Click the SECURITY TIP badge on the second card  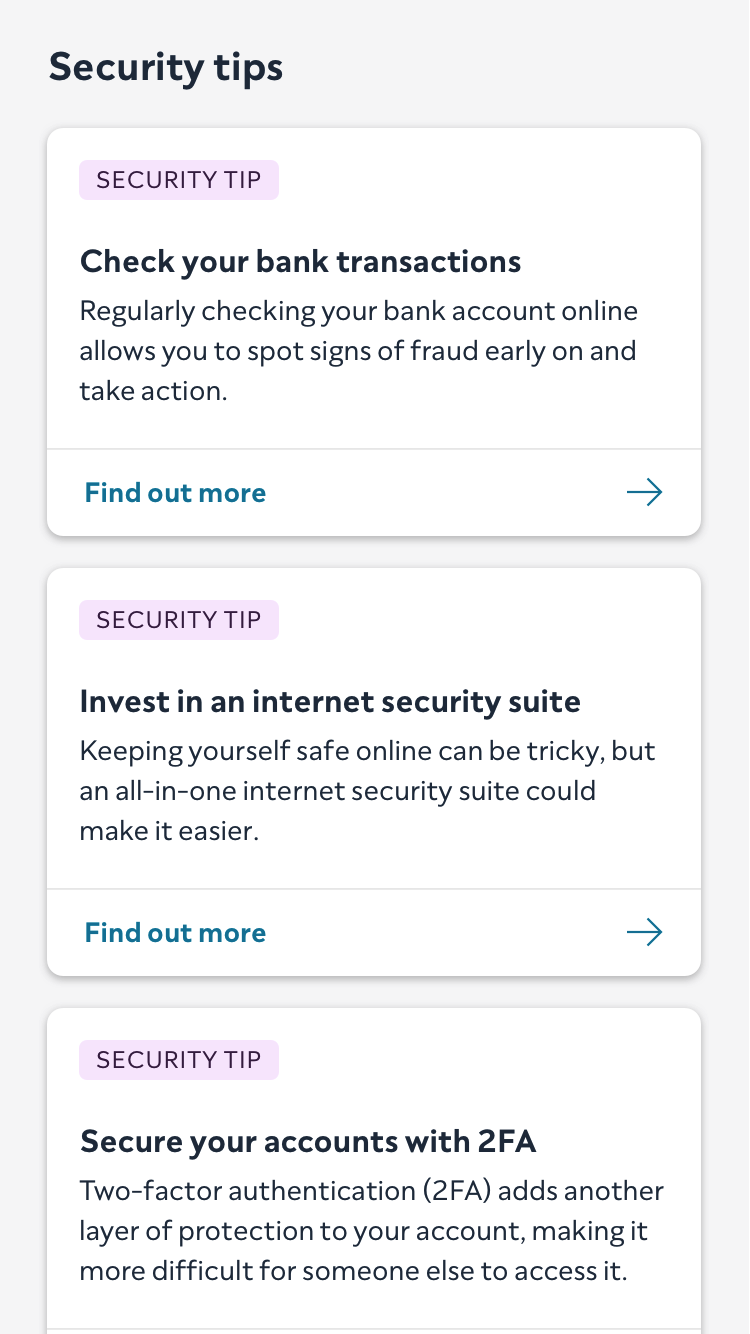pyautogui.click(x=179, y=620)
